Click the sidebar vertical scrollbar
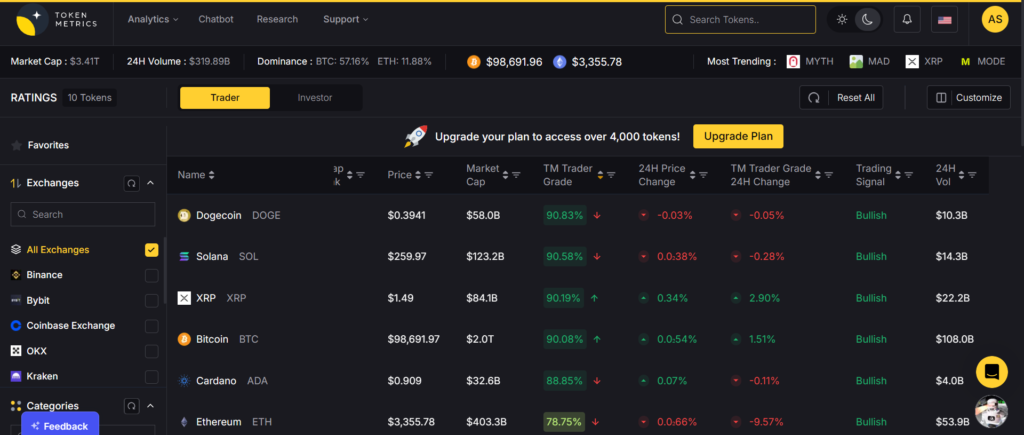 point(165,268)
